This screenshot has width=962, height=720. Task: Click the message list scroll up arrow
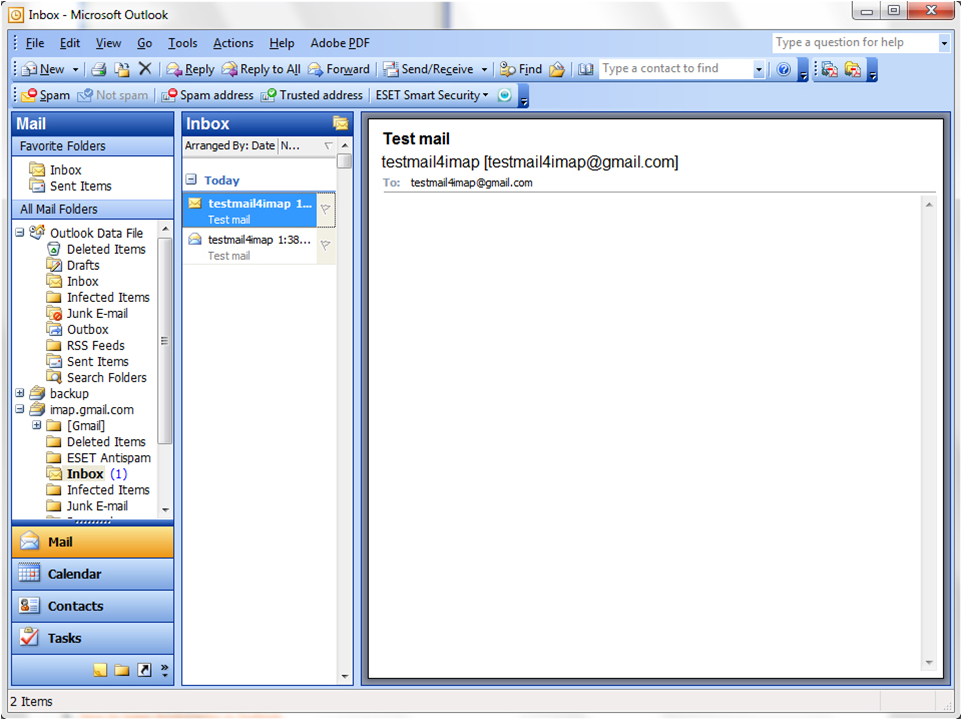345,145
